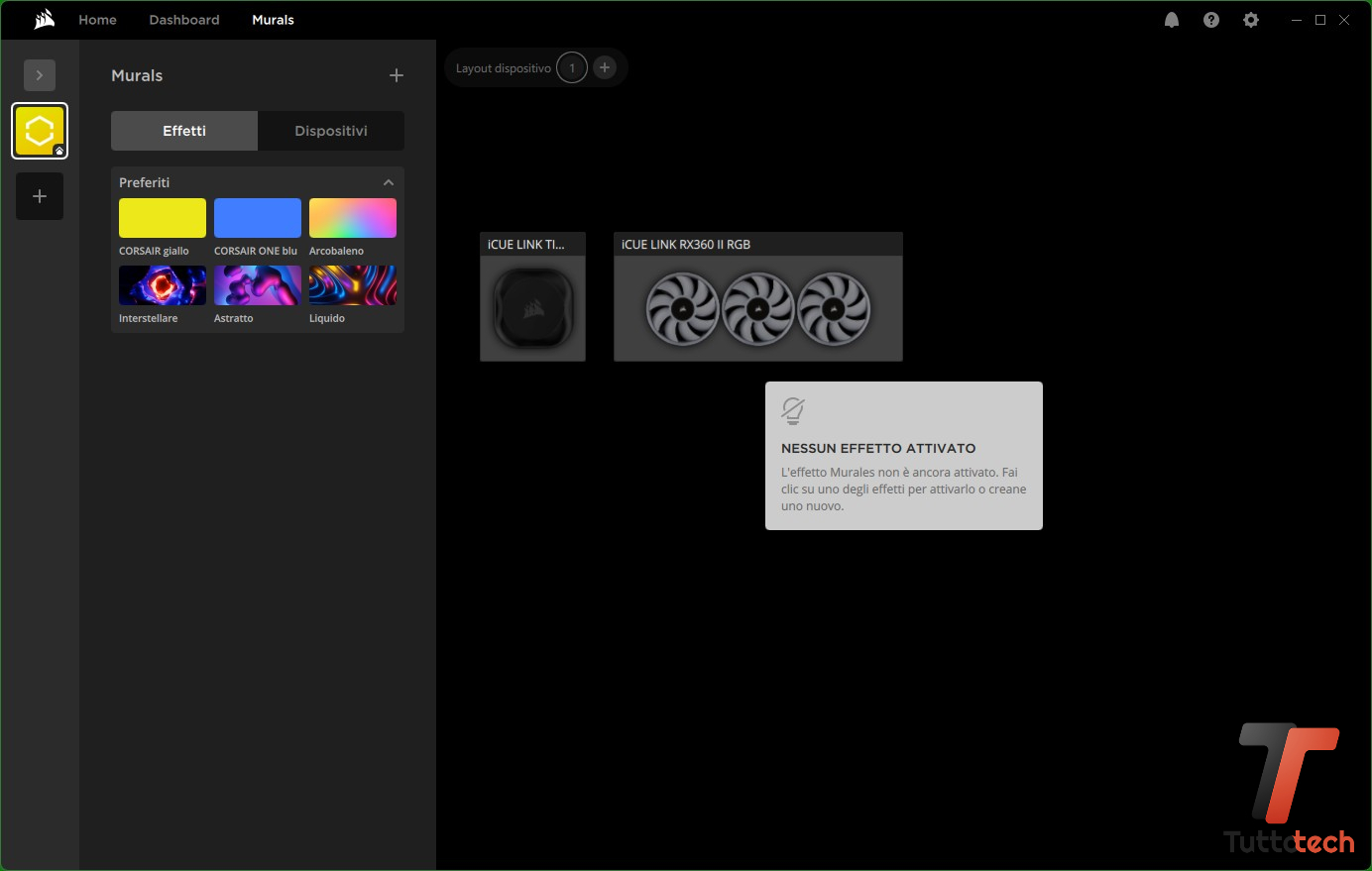Switch to the Murals tab
This screenshot has height=871, width=1372.
point(273,20)
